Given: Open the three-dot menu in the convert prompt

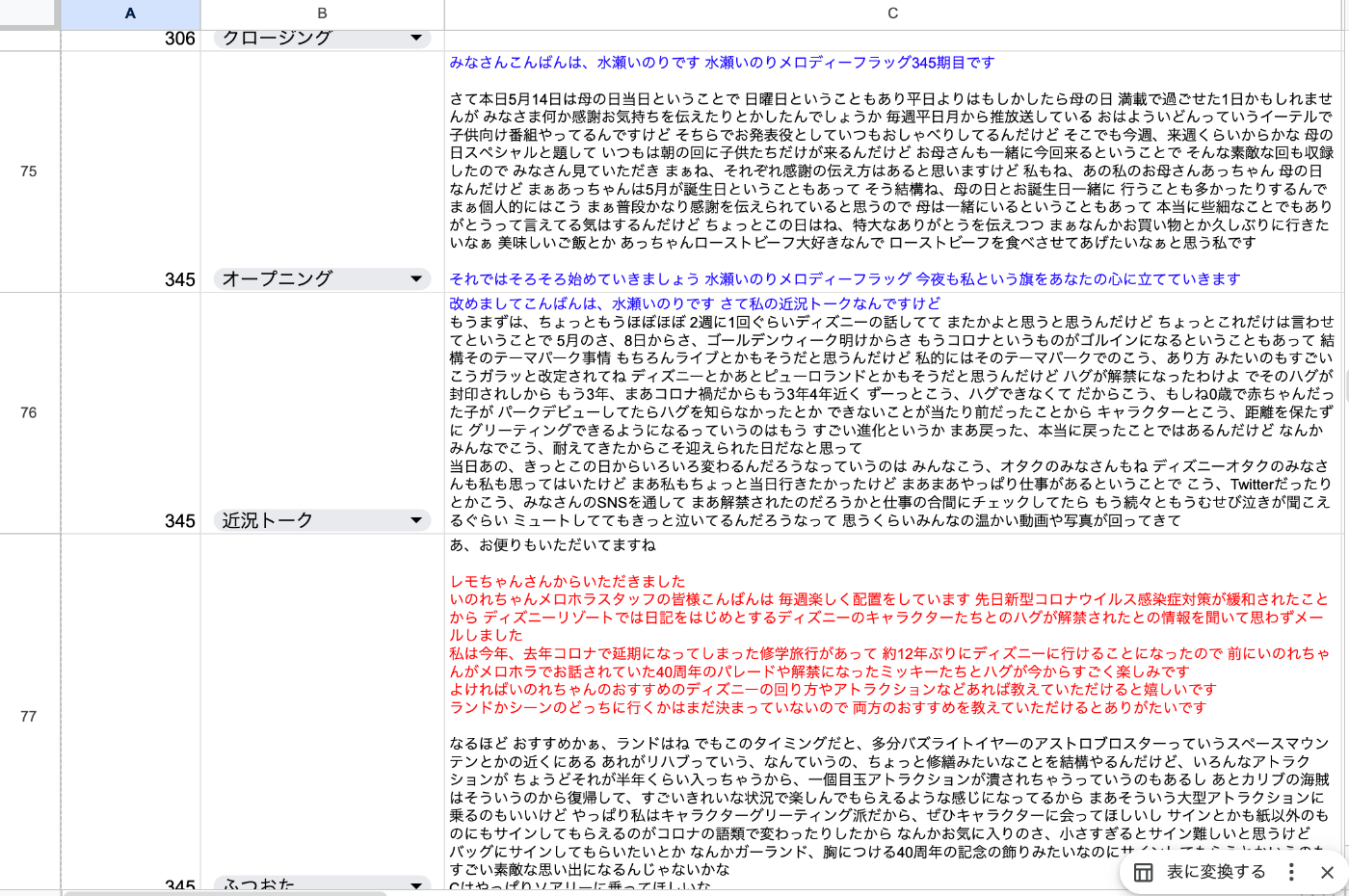Looking at the screenshot, I should click(1291, 872).
